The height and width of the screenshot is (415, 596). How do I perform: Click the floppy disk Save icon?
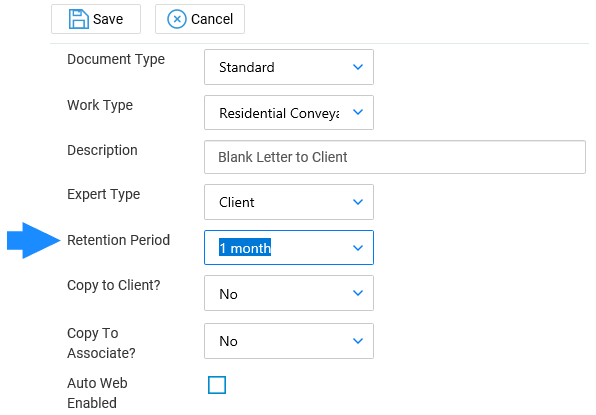click(79, 19)
